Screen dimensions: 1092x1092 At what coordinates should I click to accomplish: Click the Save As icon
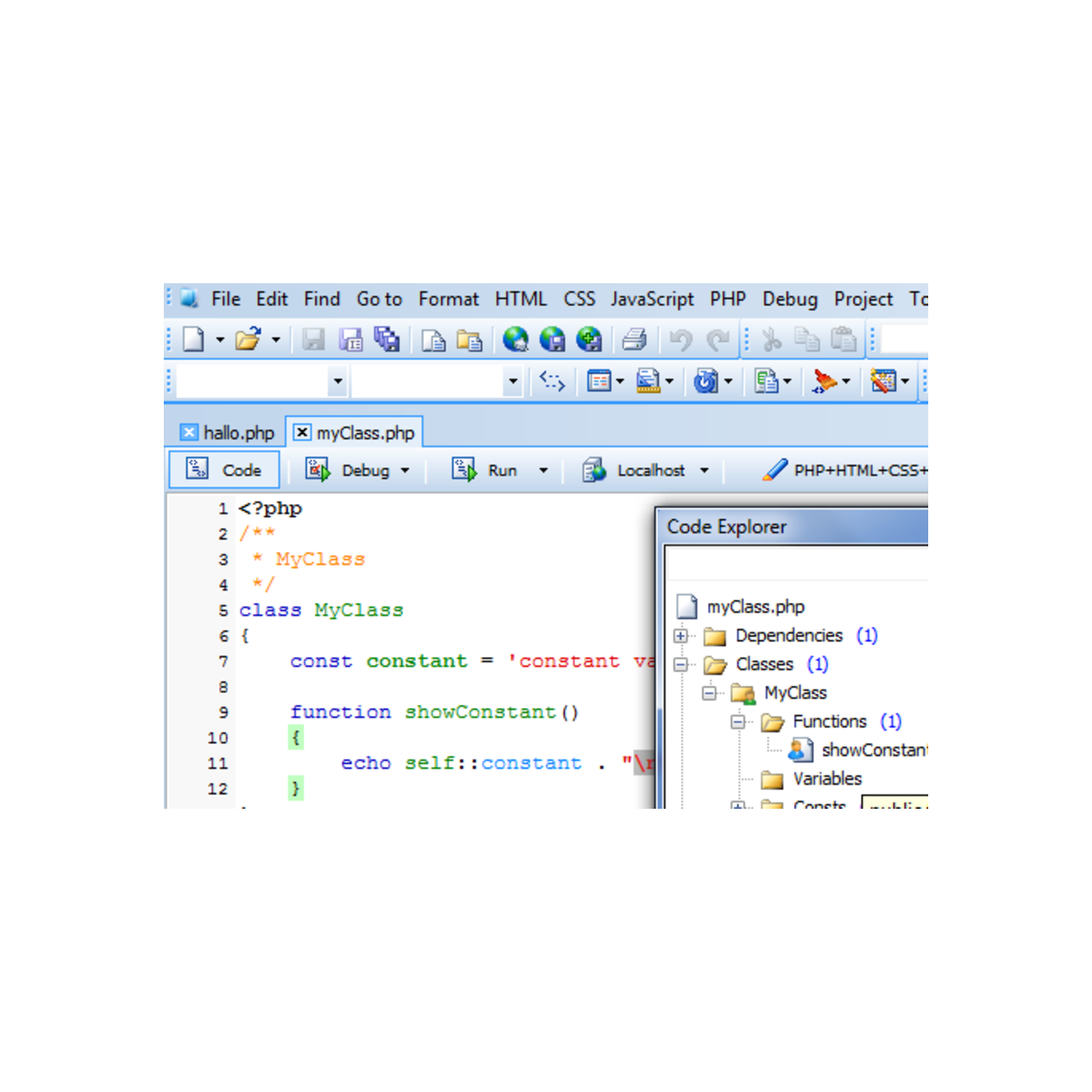[351, 340]
